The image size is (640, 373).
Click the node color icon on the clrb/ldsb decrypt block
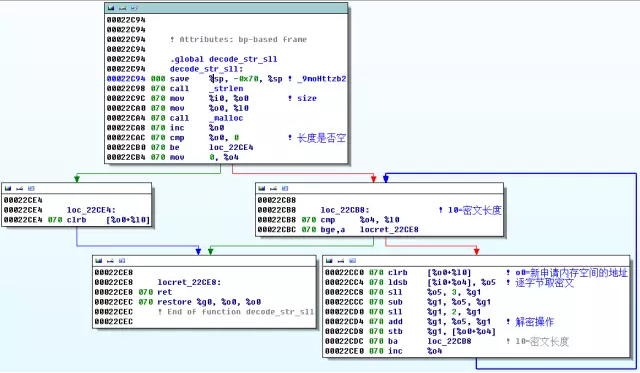329,260
